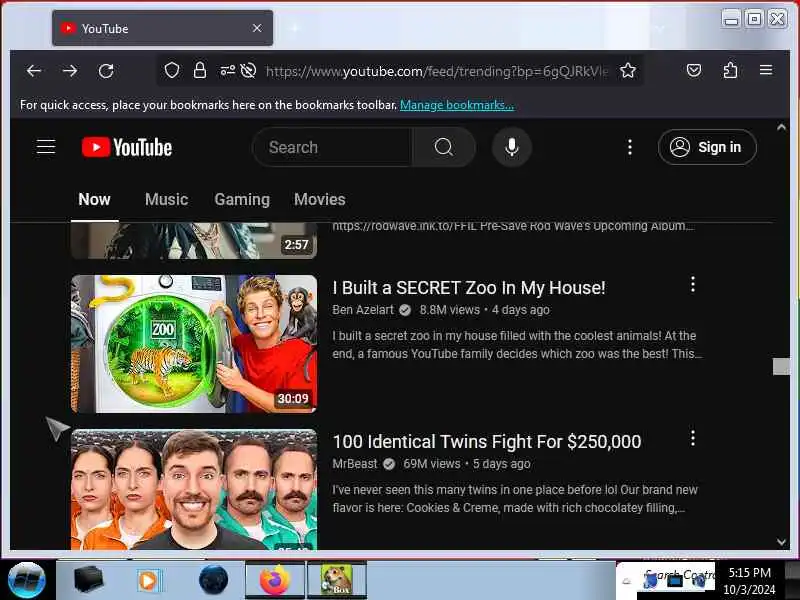This screenshot has height=600, width=800.
Task: Open the Windows Start orb
Action: coord(27,580)
